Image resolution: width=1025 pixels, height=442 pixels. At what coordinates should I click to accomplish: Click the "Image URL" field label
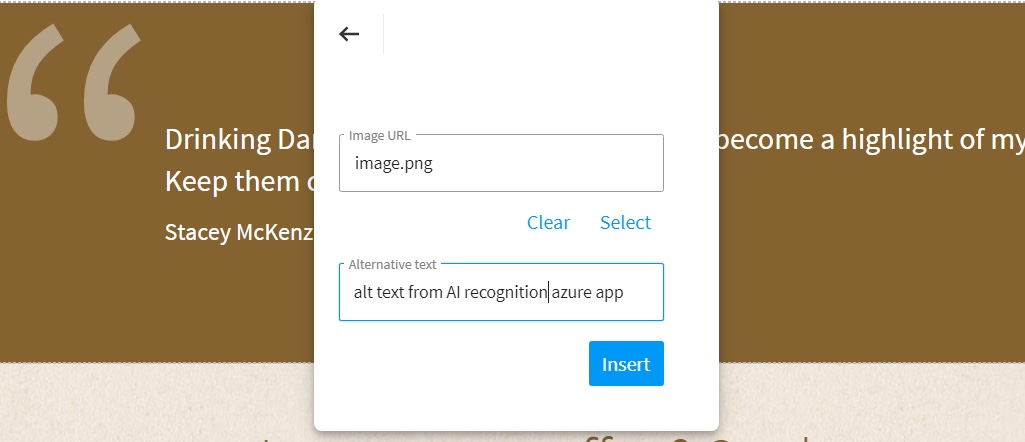[379, 136]
